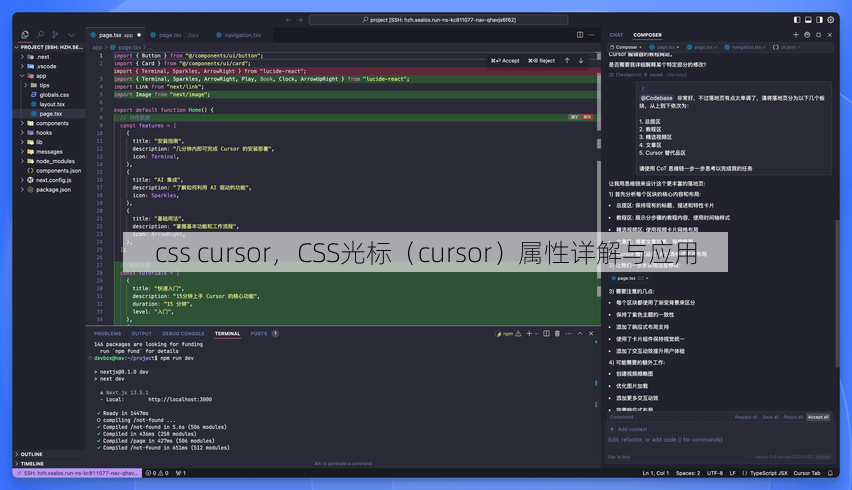Screen dimensions: 852x490
Task: Expand the .next folder
Action: (x=50, y=57)
